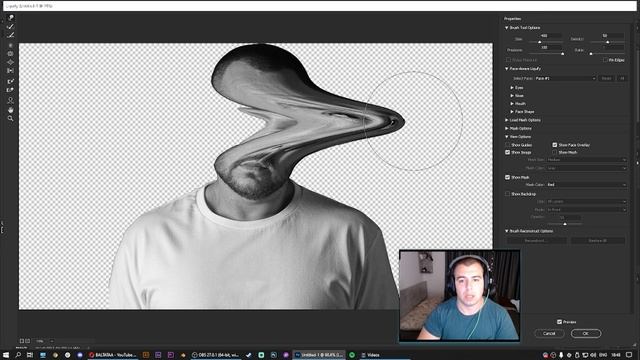Select the Hand tool

point(11,110)
